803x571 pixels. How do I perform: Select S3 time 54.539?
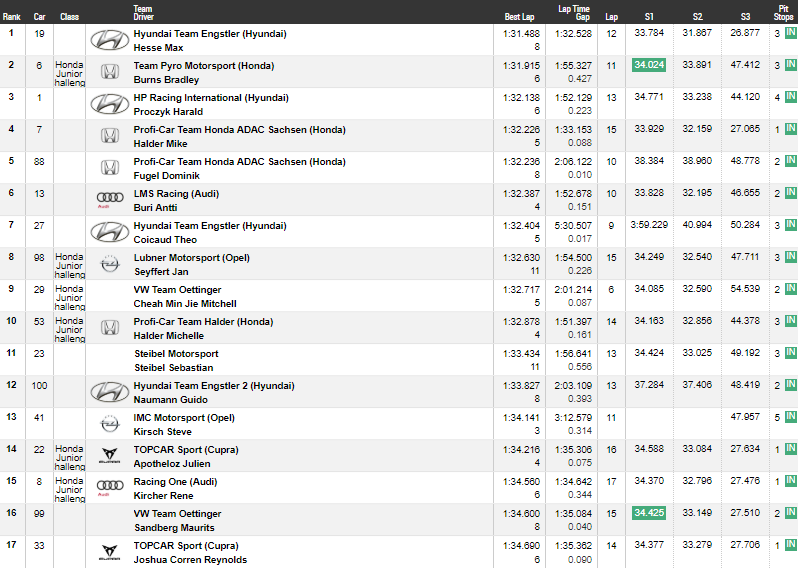(745, 289)
